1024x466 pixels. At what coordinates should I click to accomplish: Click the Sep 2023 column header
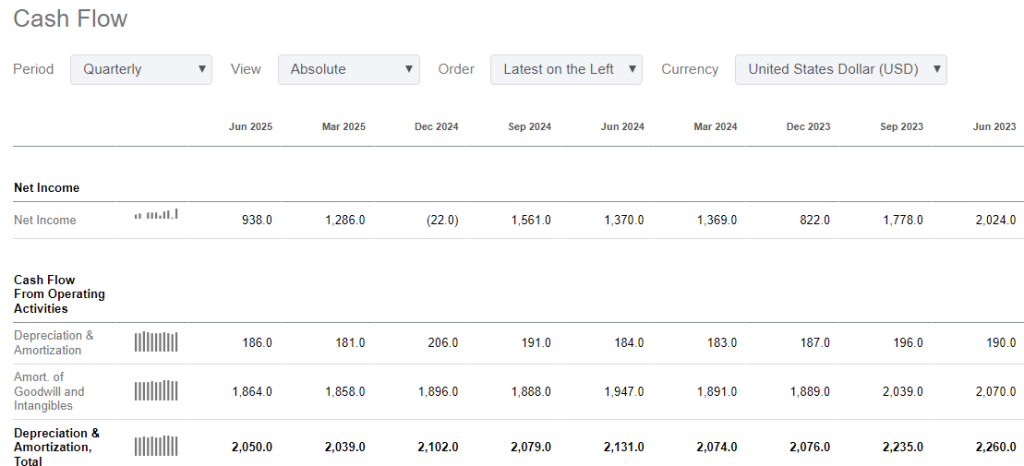pos(901,127)
